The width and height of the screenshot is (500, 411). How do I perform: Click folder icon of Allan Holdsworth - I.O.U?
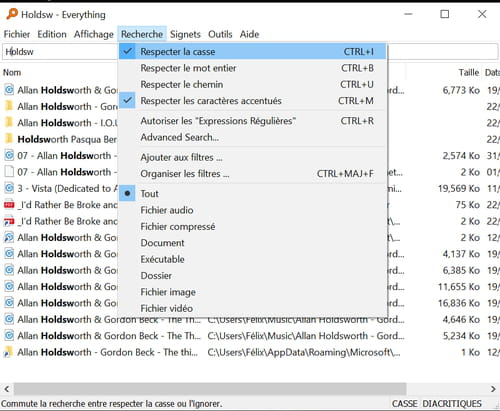[9, 122]
